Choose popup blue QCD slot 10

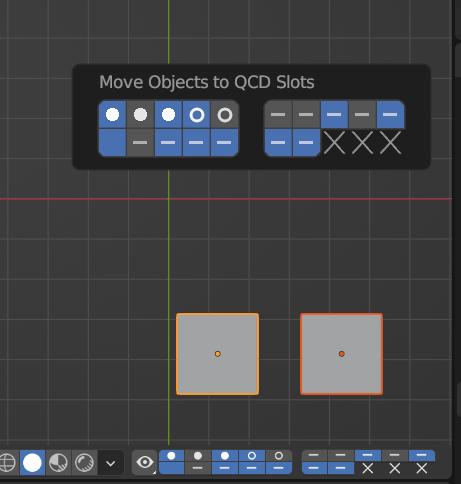pyautogui.click(x=390, y=114)
